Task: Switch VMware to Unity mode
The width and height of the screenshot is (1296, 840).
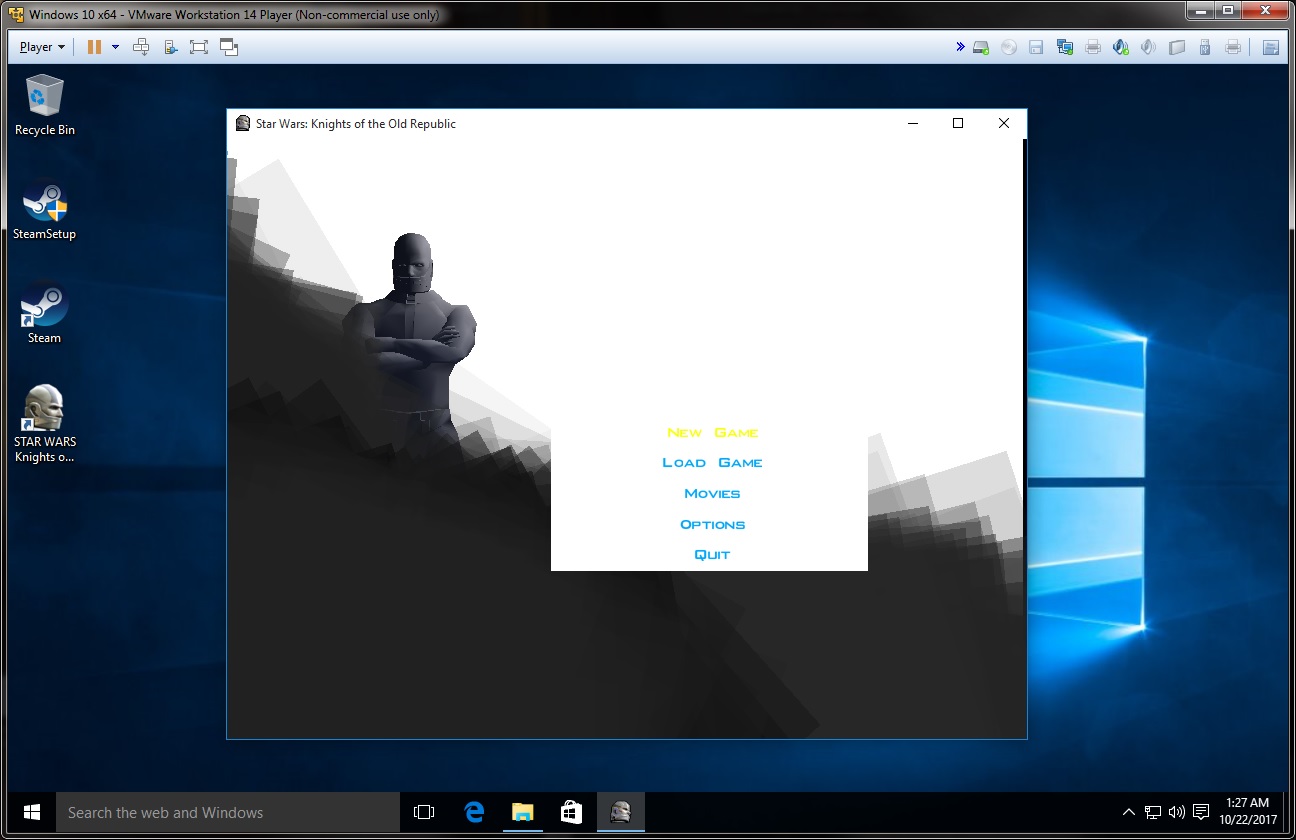Action: (x=229, y=47)
